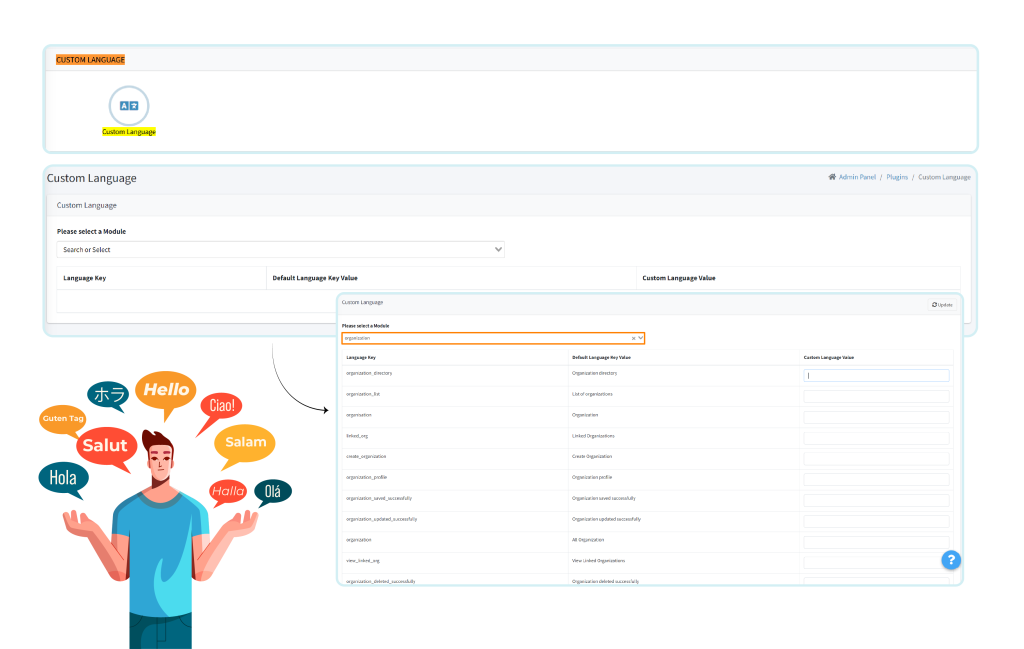Open the Plugins breadcrumb link
Screen dimensions: 1024x649
click(x=897, y=177)
